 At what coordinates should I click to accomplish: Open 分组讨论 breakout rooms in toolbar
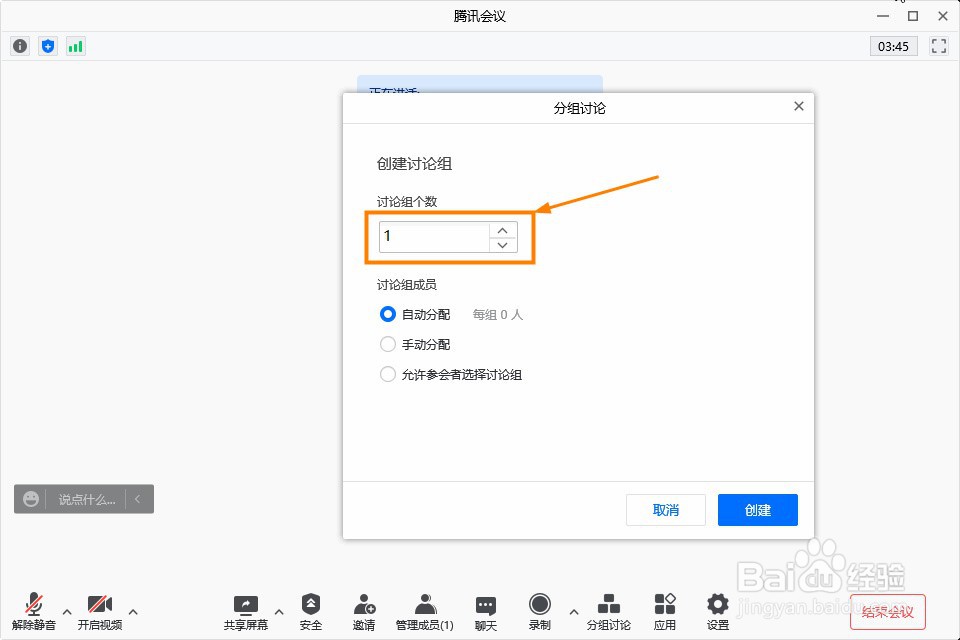pyautogui.click(x=609, y=612)
